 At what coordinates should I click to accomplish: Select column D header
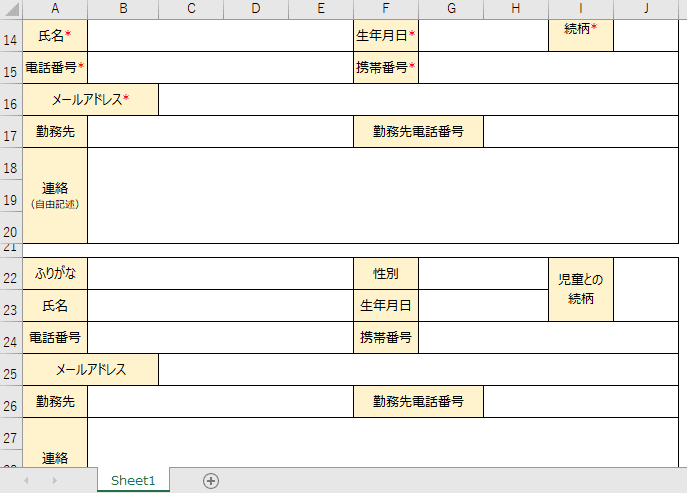click(x=256, y=9)
